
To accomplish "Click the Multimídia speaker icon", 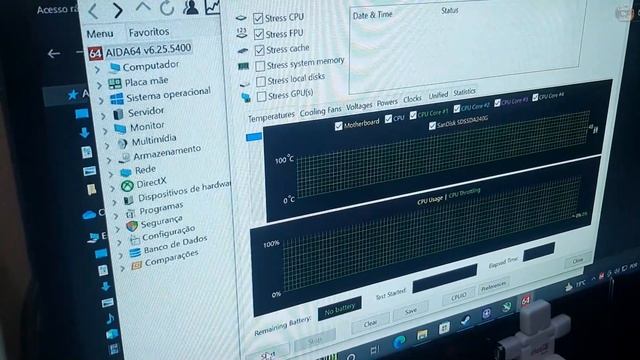I will click(x=122, y=144).
